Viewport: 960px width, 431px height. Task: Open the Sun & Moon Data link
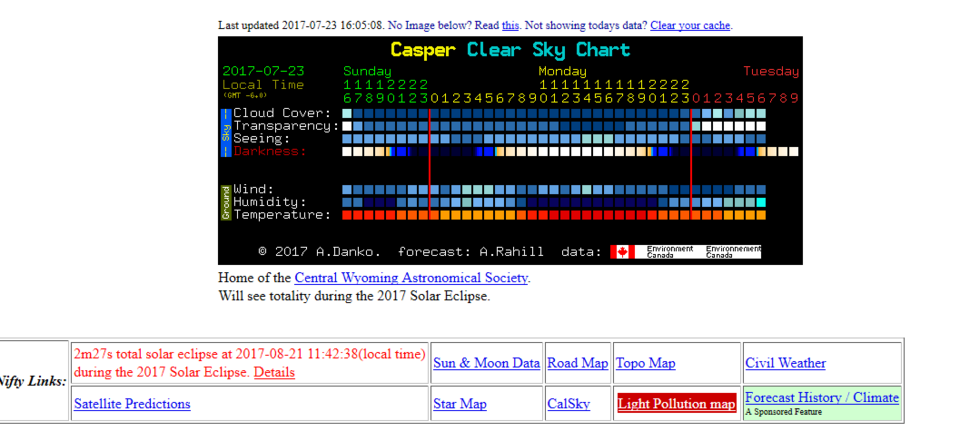coord(487,363)
